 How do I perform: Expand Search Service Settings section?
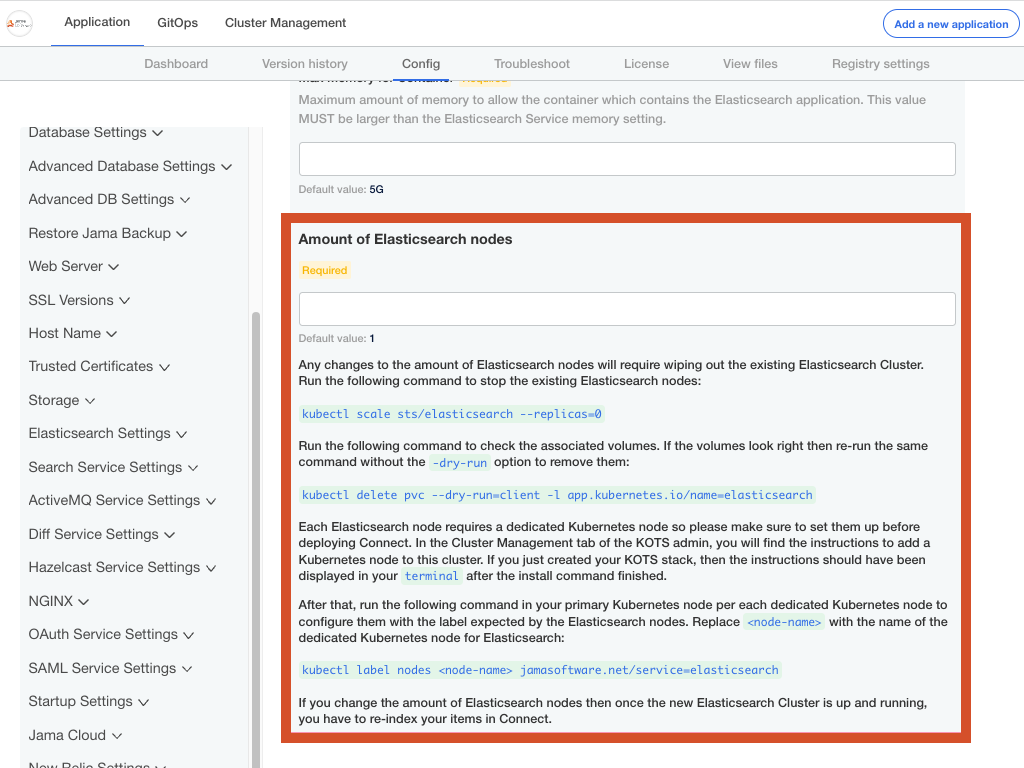(x=113, y=468)
